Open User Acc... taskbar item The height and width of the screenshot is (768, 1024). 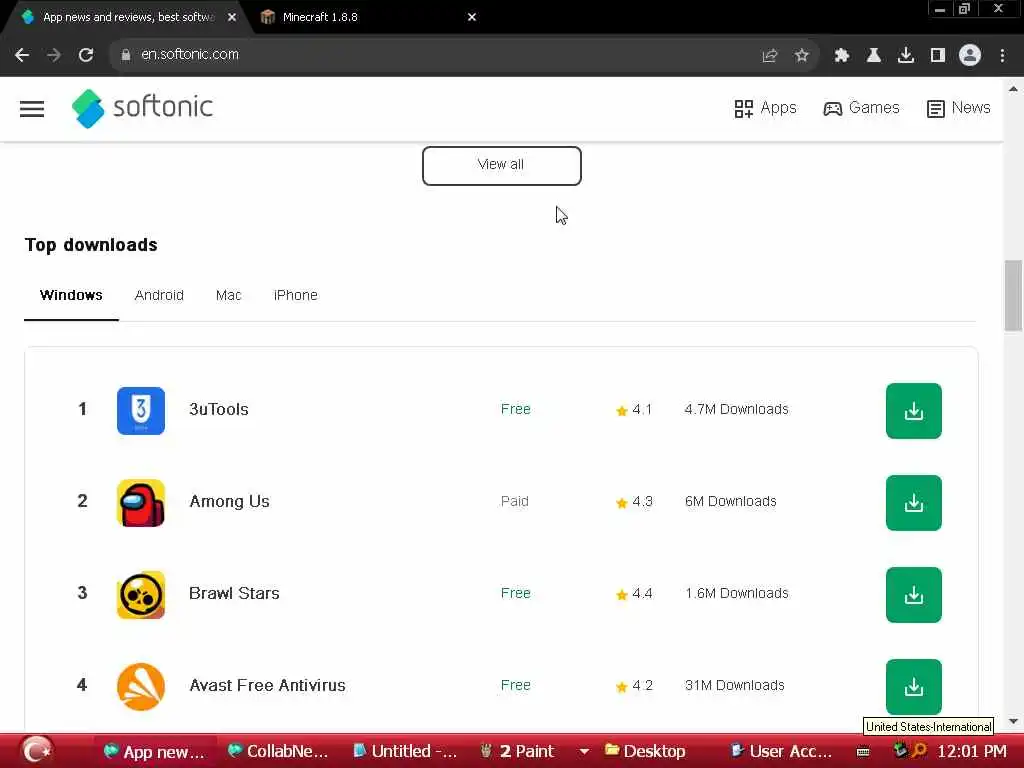pos(782,752)
